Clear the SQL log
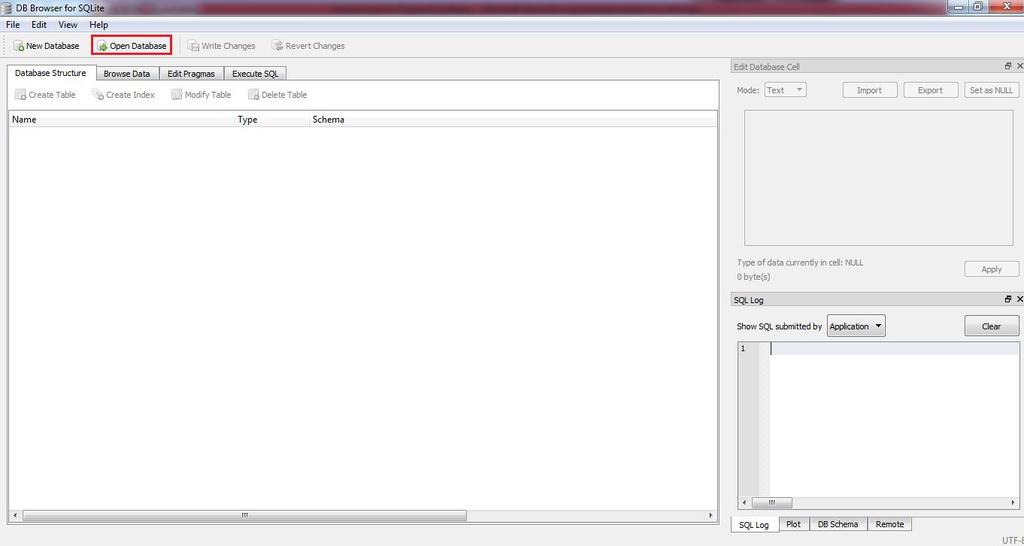Viewport: 1024px width, 546px height. [x=991, y=326]
